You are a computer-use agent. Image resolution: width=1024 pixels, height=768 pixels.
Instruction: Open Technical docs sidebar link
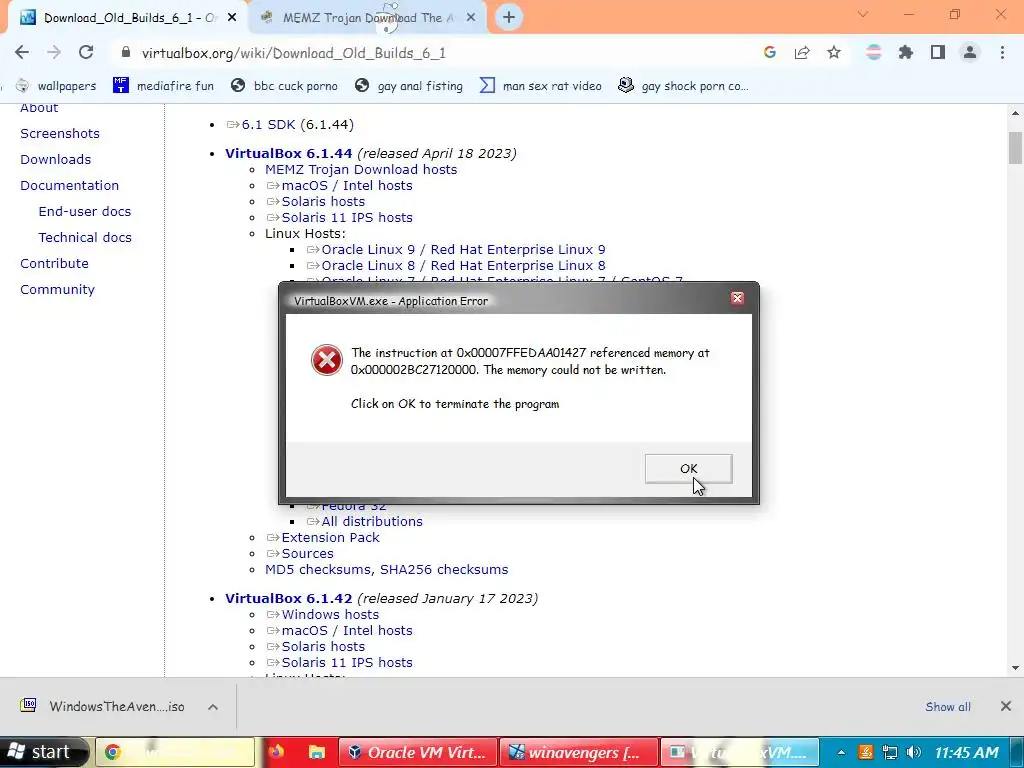tap(85, 238)
